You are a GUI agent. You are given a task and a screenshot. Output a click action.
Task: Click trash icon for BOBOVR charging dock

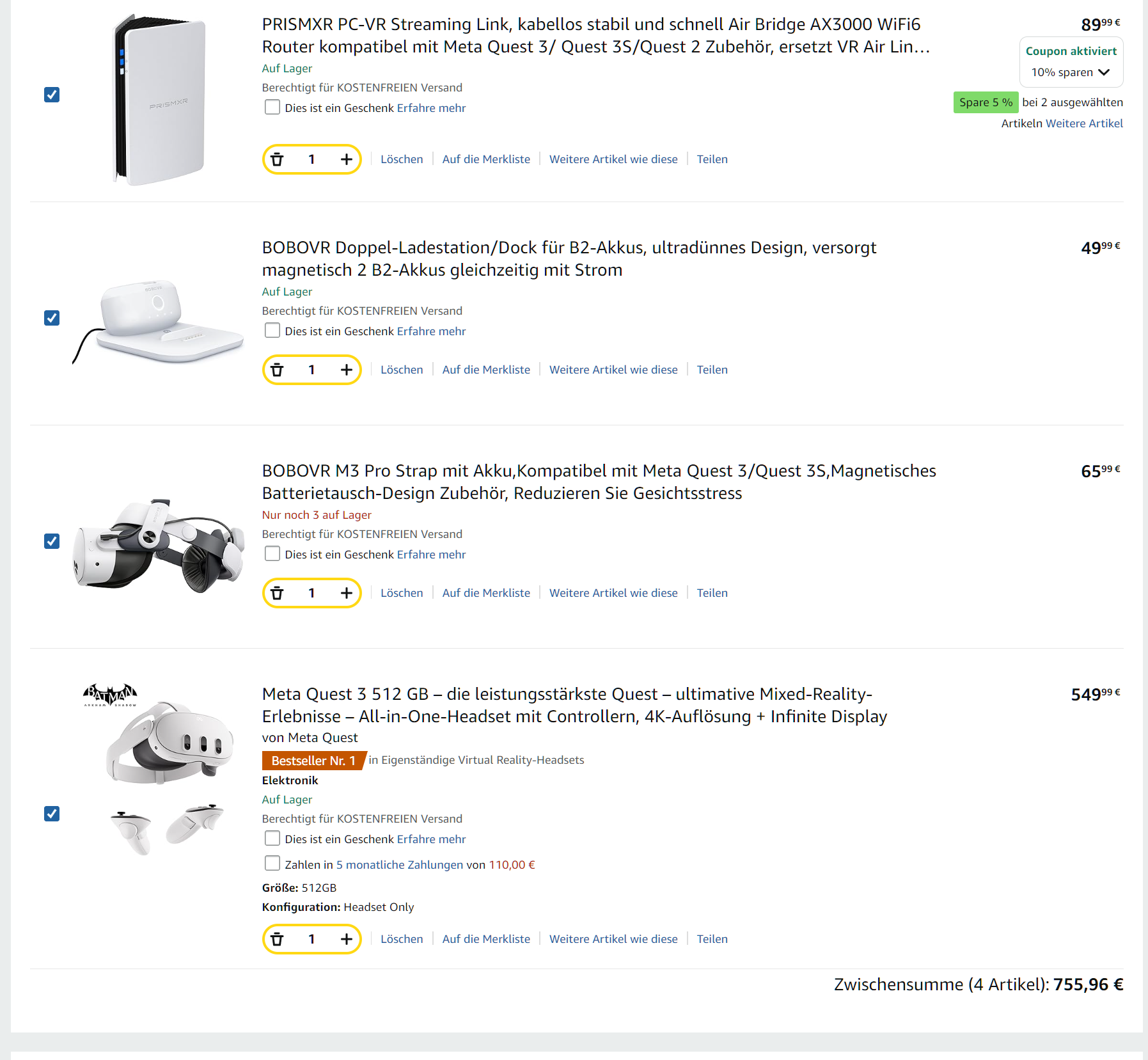click(x=277, y=370)
